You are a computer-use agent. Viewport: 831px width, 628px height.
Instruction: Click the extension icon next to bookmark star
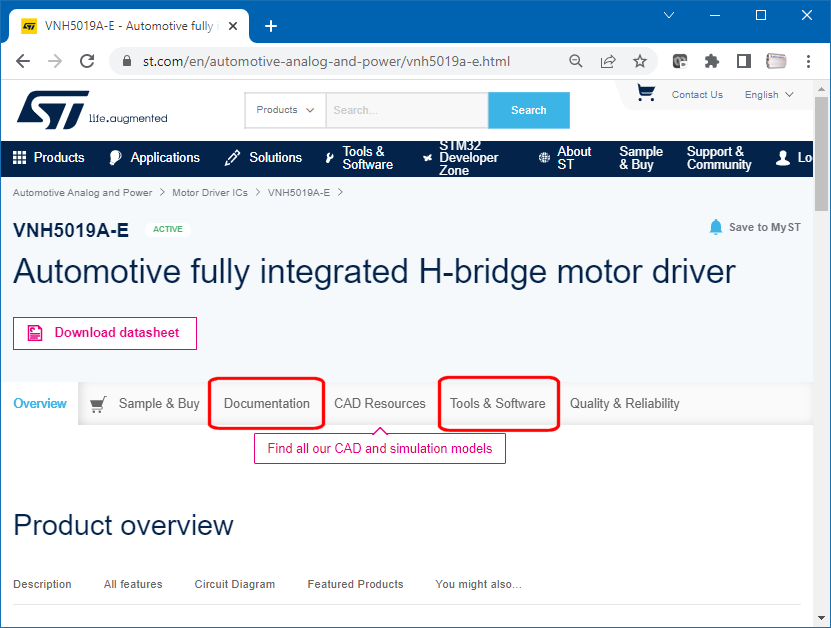[680, 61]
